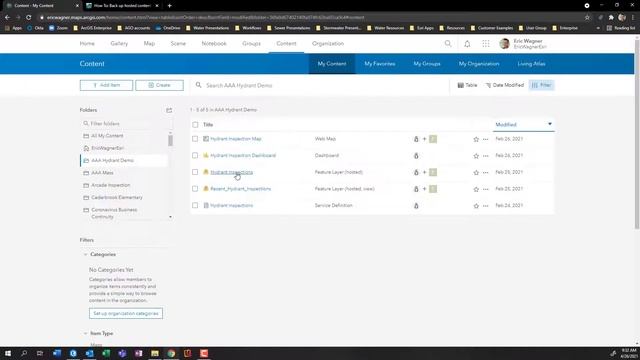Open Excel from the taskbar
The width and height of the screenshot is (640, 360).
click(106, 353)
